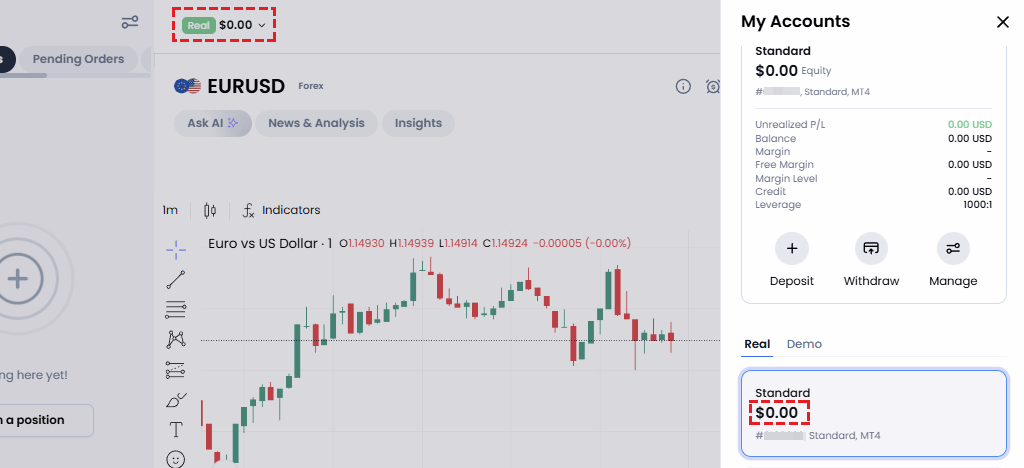1024x468 pixels.
Task: Open the 1m timeframe selector
Action: (x=170, y=210)
